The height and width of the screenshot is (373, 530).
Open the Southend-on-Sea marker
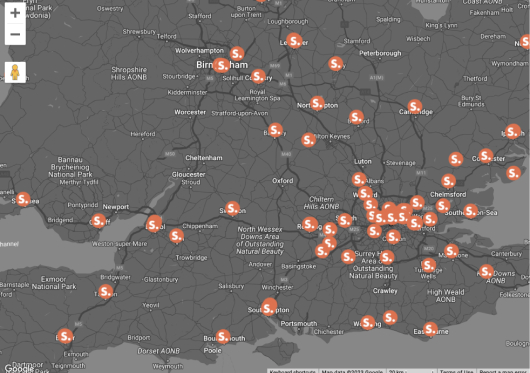[471, 211]
